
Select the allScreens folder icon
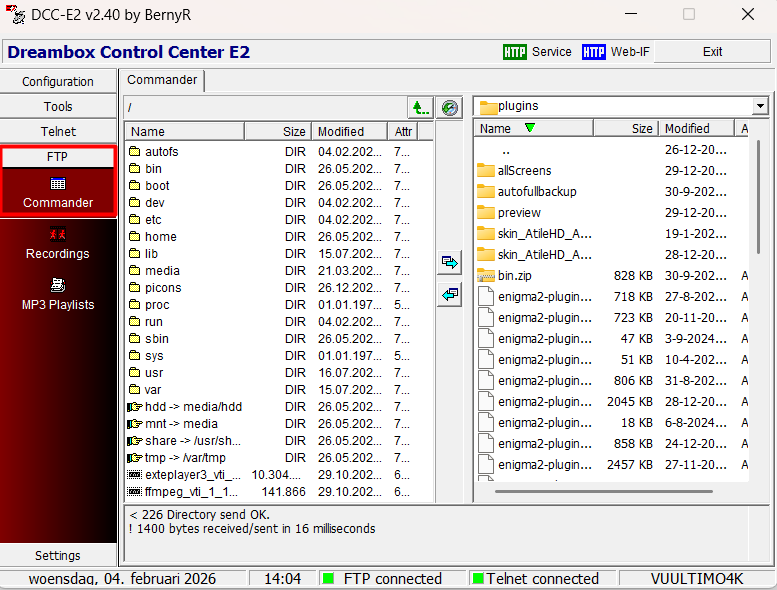pyautogui.click(x=486, y=170)
